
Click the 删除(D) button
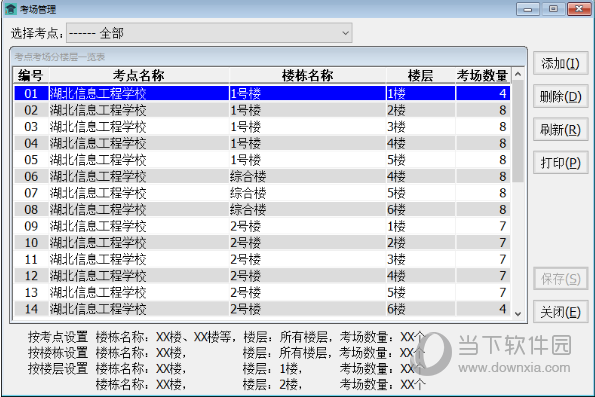[560, 97]
